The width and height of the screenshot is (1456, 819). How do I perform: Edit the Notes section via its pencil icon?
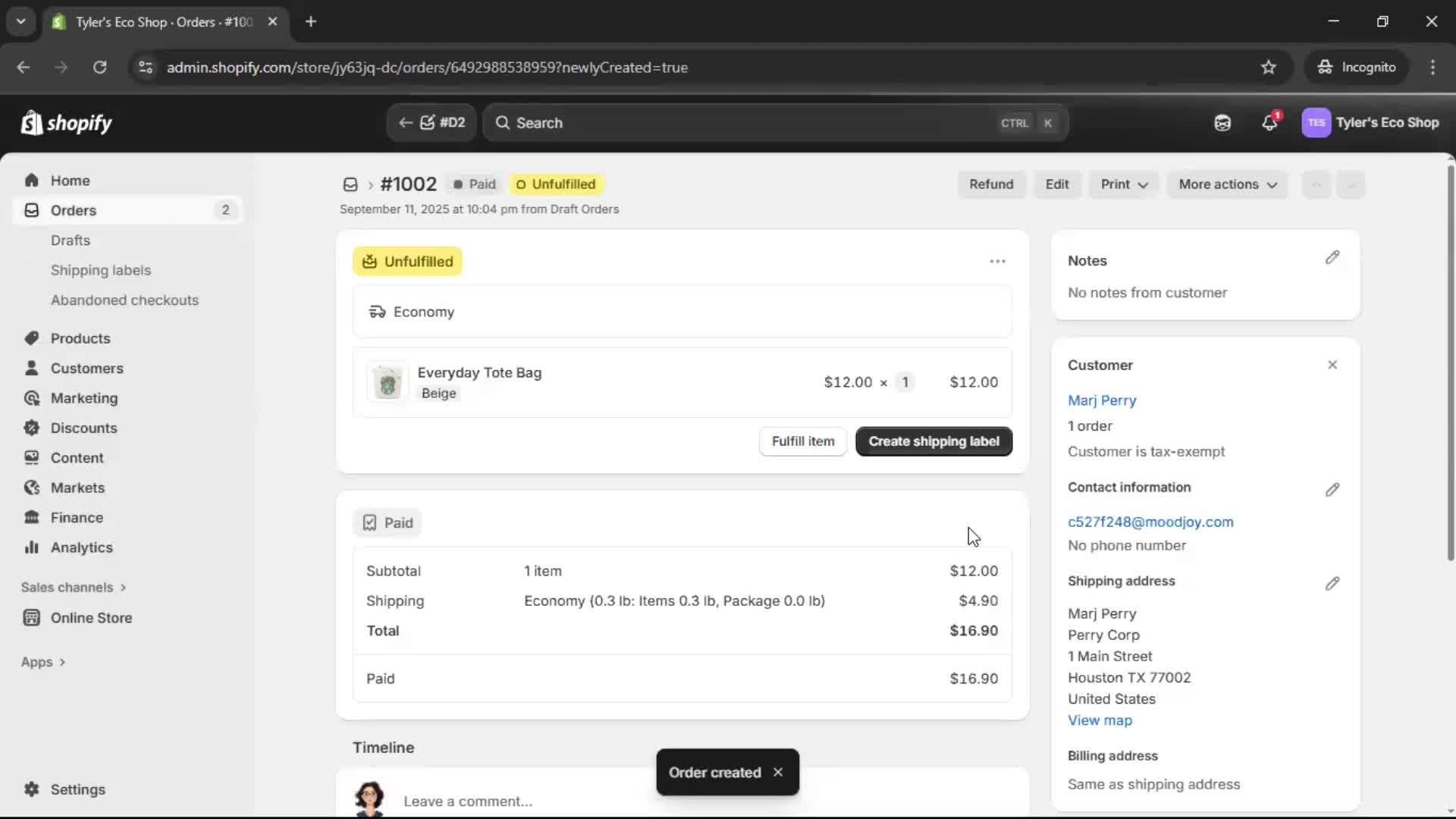point(1332,258)
